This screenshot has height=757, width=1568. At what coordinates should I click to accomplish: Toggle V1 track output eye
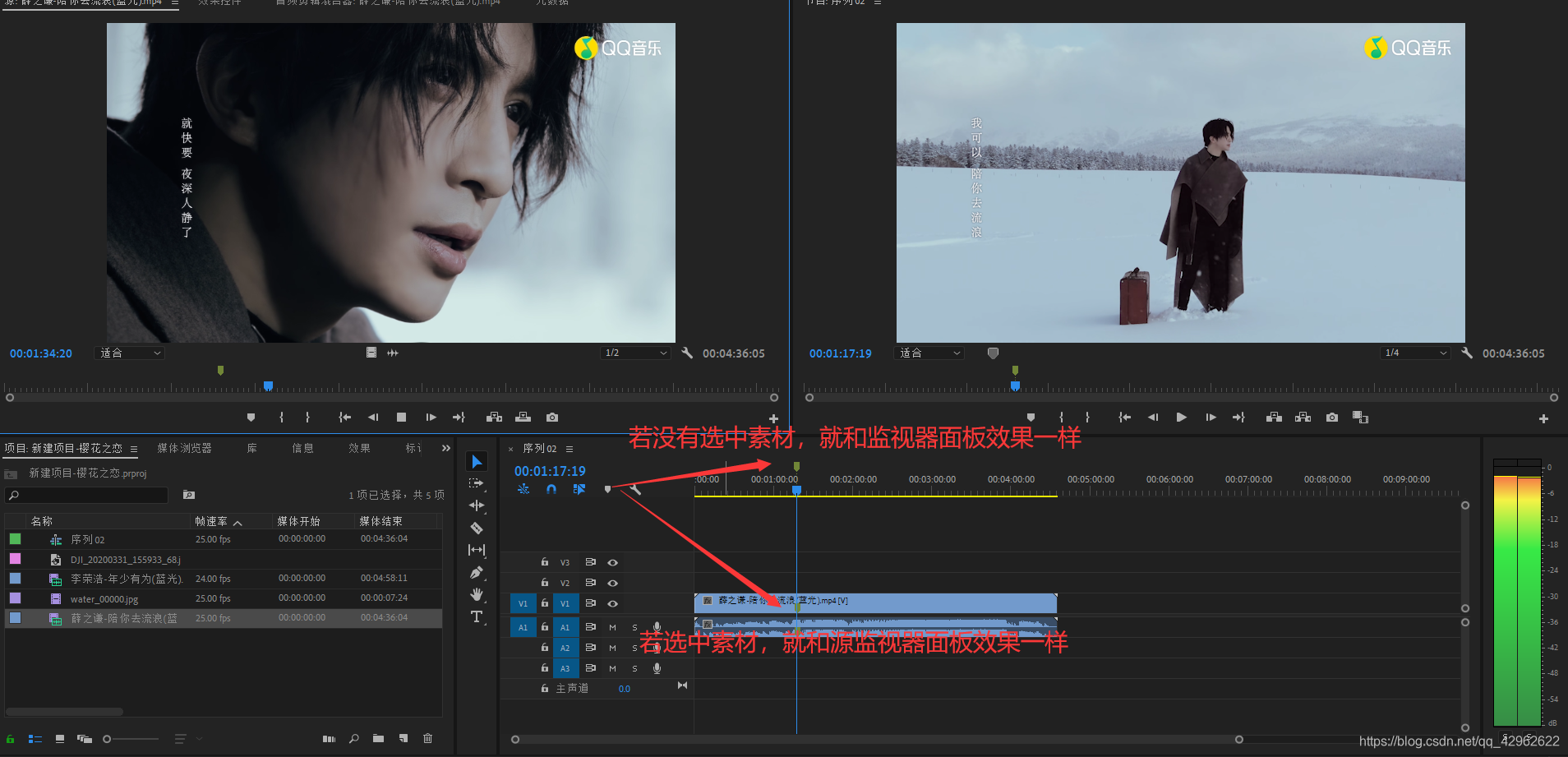pyautogui.click(x=612, y=603)
